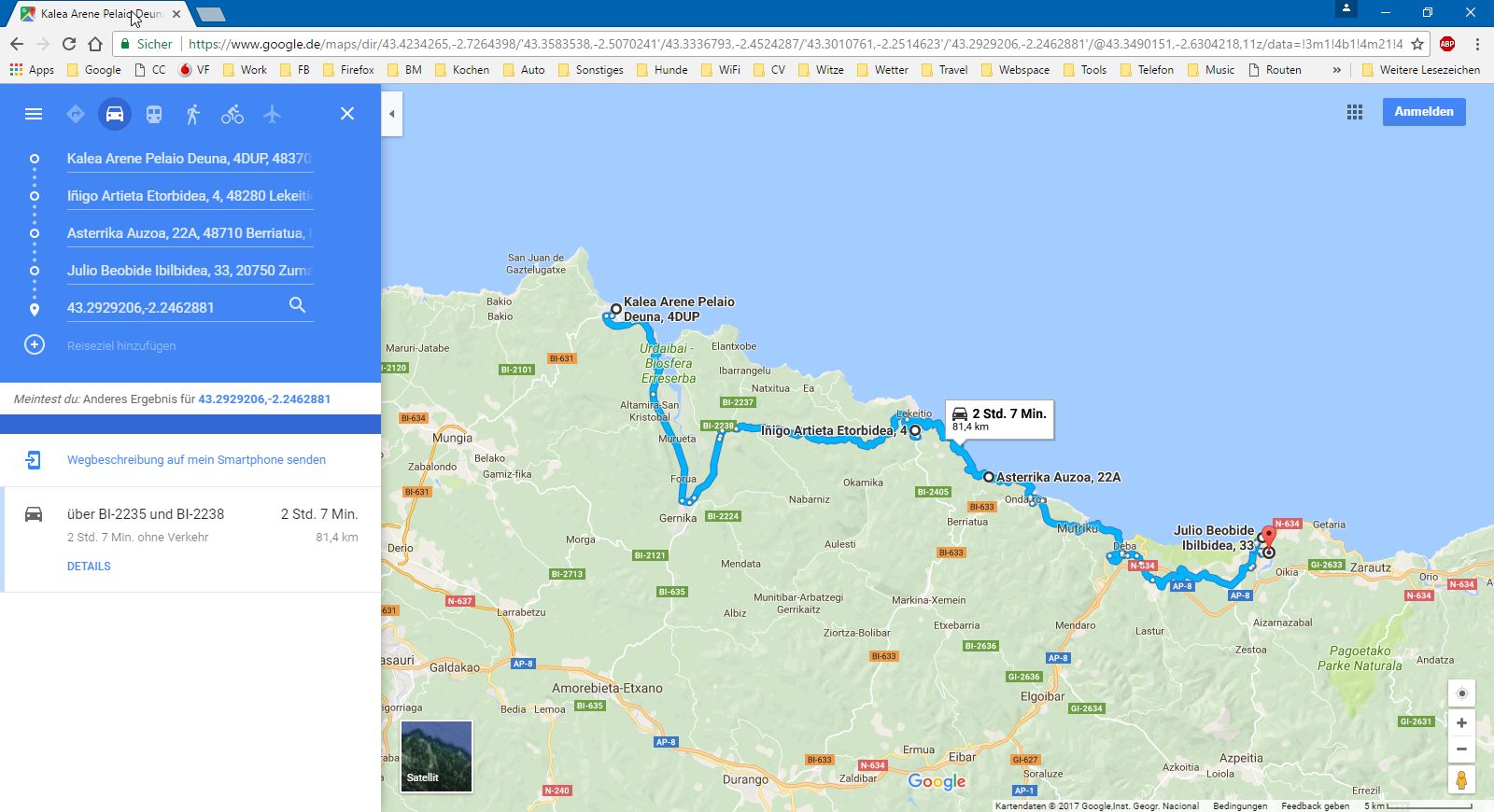This screenshot has width=1494, height=812.
Task: Open Google apps grid
Action: (x=1355, y=112)
